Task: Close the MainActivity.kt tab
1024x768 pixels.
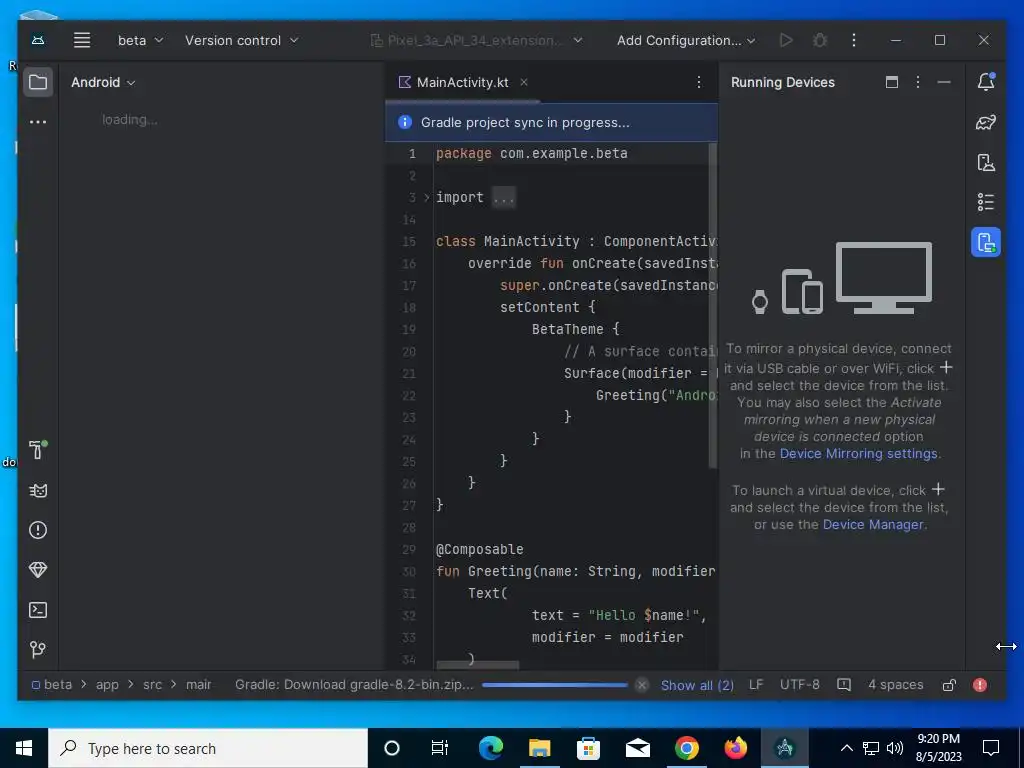Action: [524, 82]
